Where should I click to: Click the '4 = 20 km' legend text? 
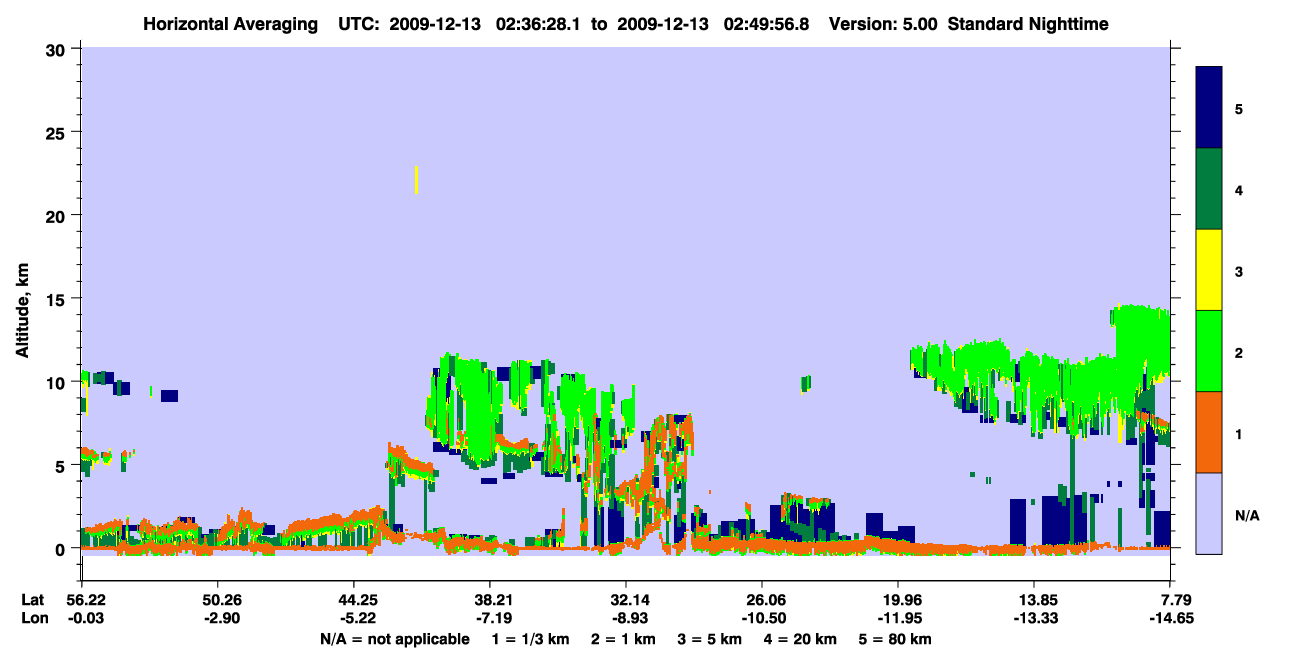tap(802, 639)
